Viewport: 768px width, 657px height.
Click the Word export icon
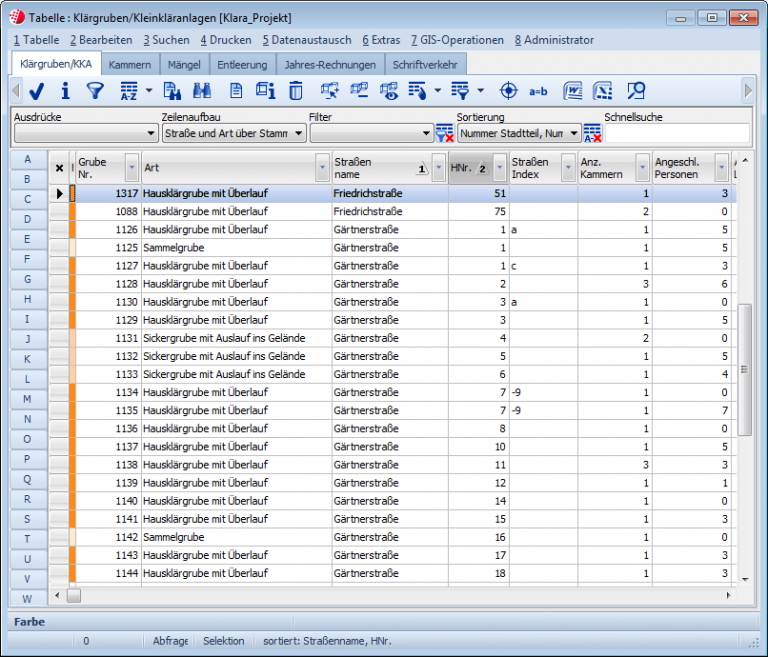[x=573, y=91]
